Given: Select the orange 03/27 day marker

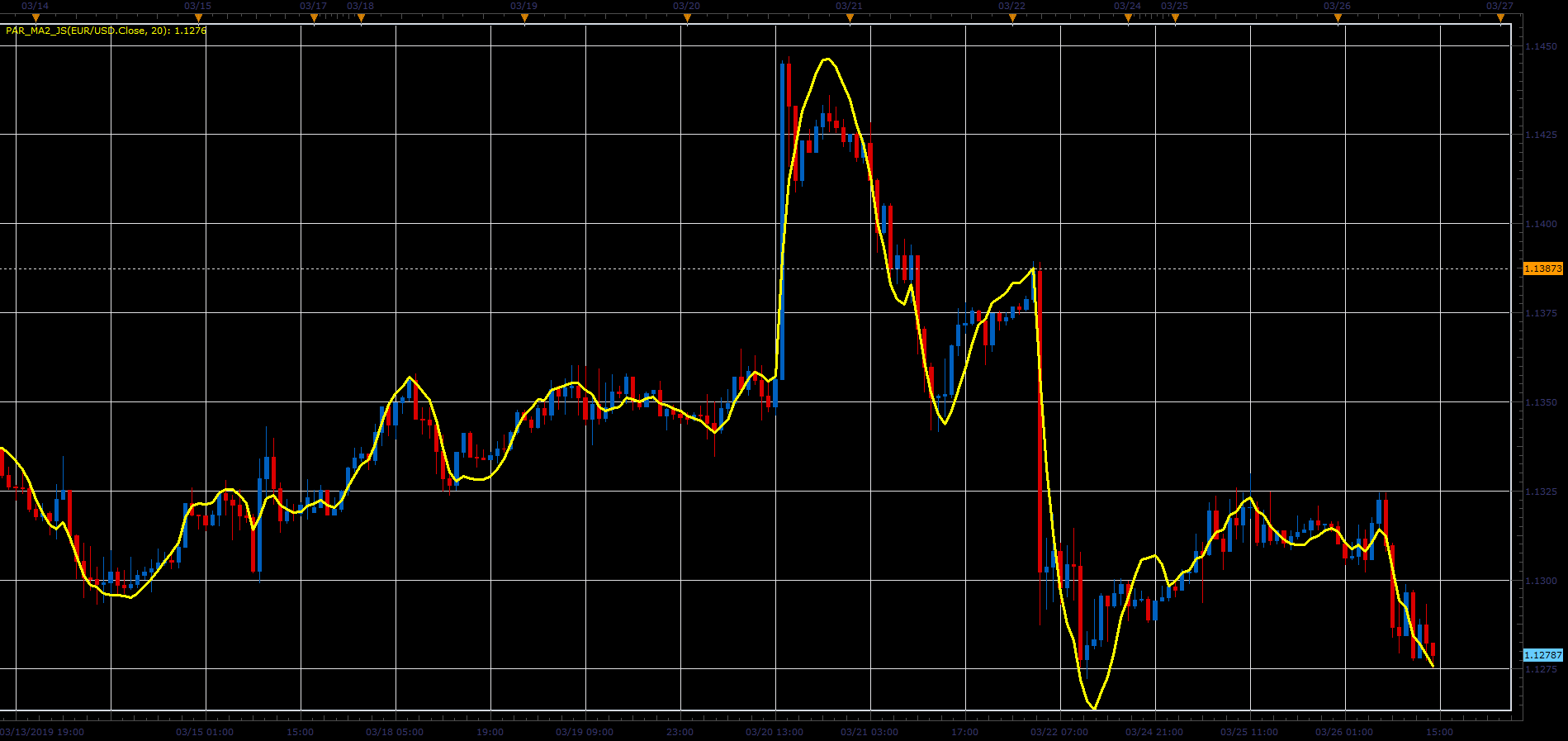Looking at the screenshot, I should tap(1500, 18).
